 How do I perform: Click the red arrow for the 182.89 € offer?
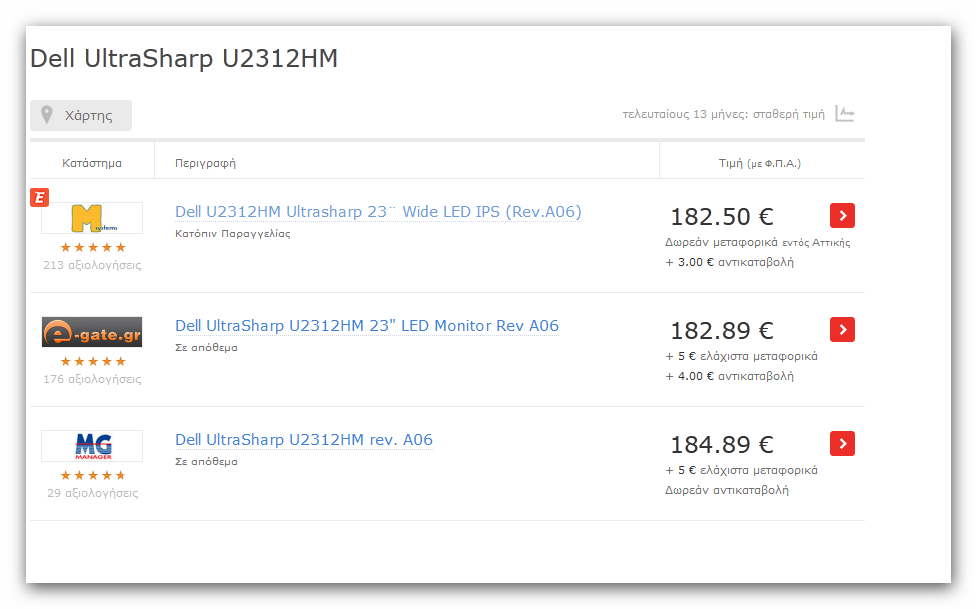pos(842,330)
